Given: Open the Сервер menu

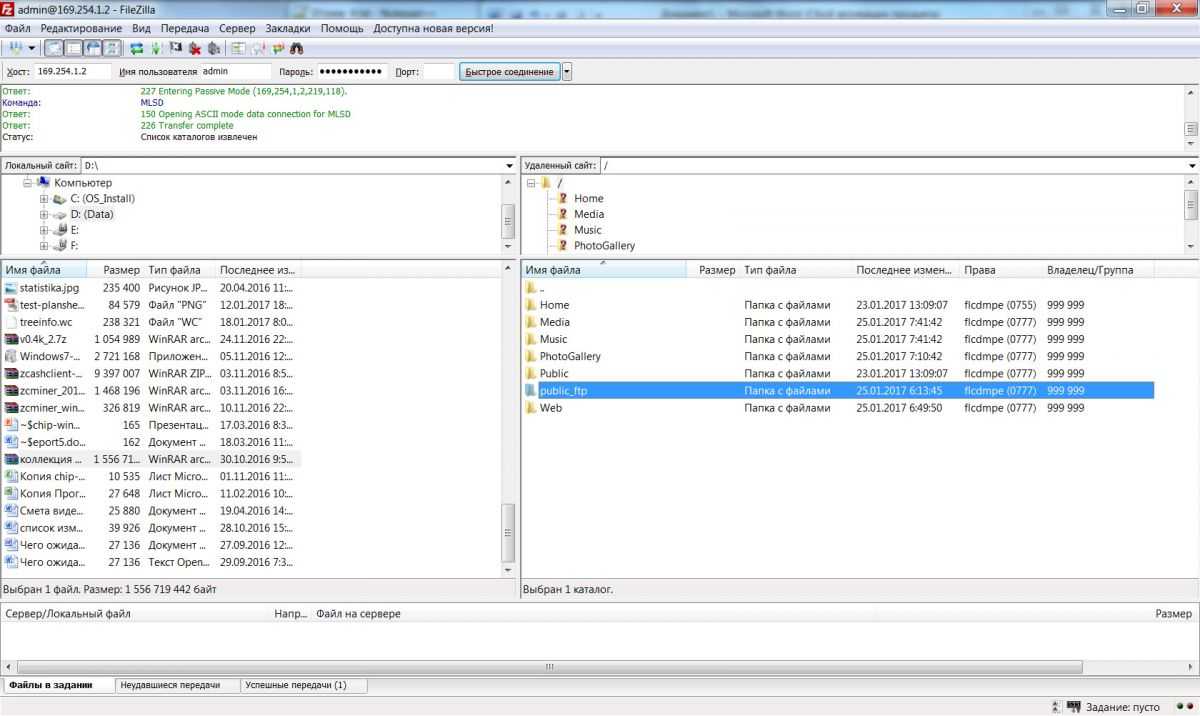Looking at the screenshot, I should pyautogui.click(x=237, y=28).
